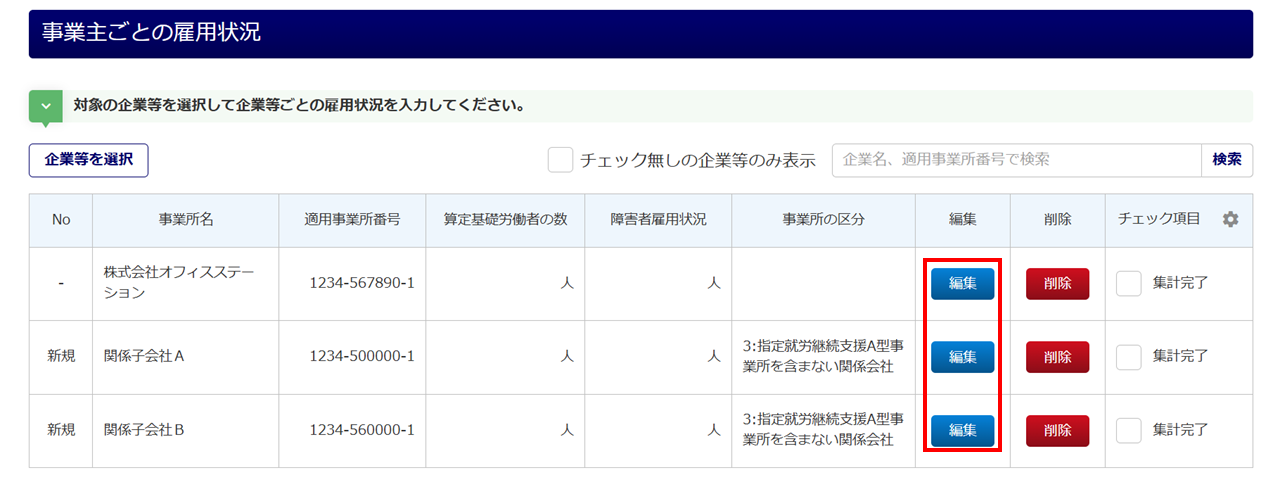Edit the 株式会社オフィスステーション row with 編集
Image resolution: width=1280 pixels, height=482 pixels.
click(962, 284)
